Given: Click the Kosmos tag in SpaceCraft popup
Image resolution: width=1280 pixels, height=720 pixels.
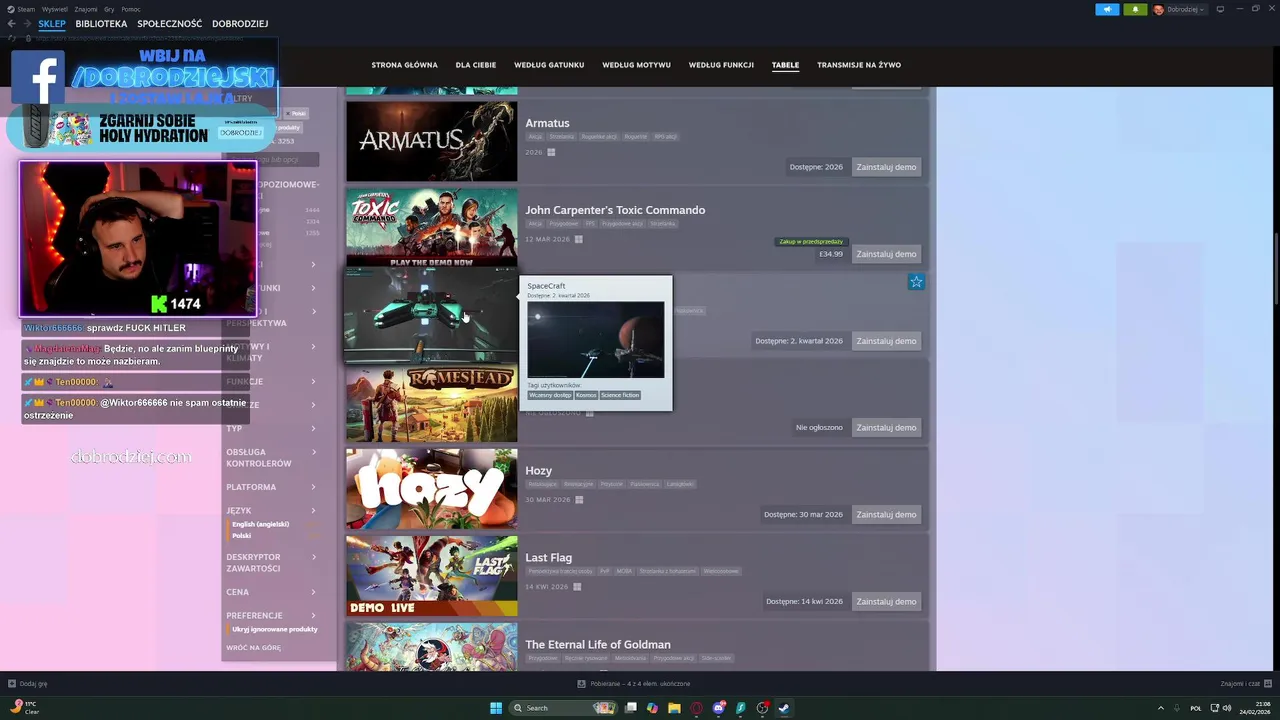Looking at the screenshot, I should (x=586, y=395).
